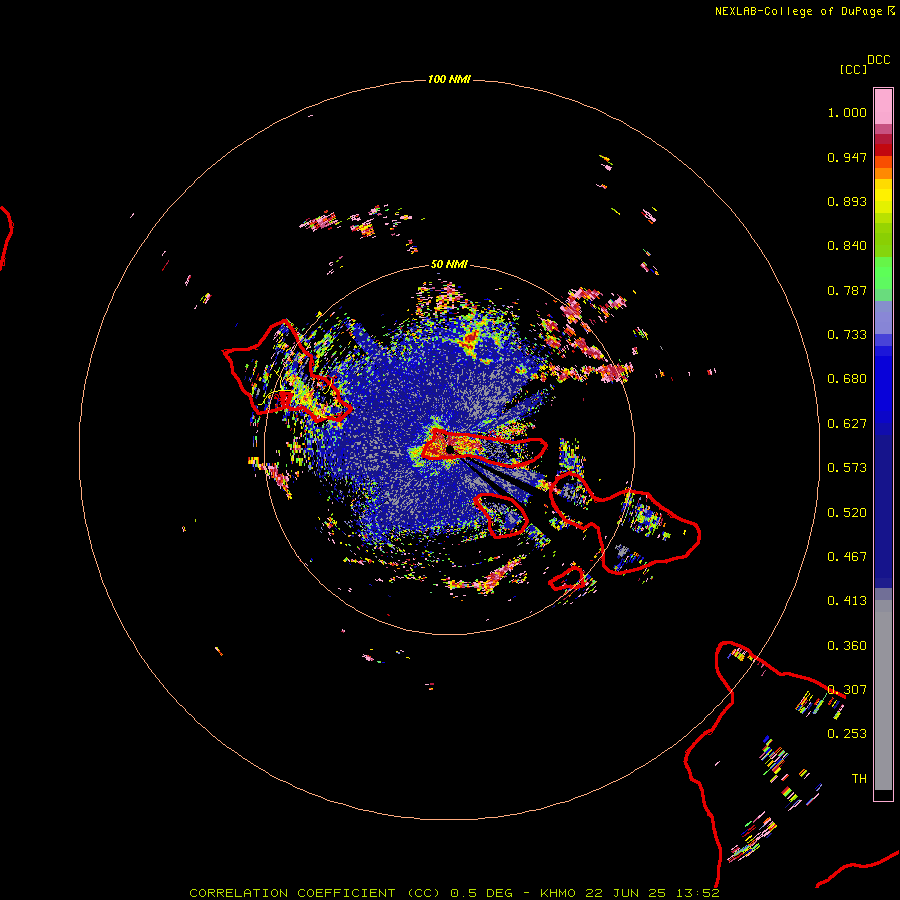Viewport: 900px width, 900px height.
Task: Click the 0.787 color scale value
Action: coord(847,290)
